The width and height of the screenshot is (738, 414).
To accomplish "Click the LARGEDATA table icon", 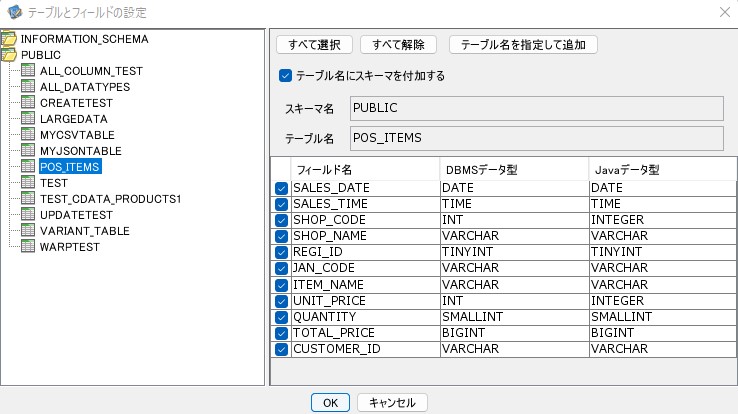I will [x=28, y=119].
